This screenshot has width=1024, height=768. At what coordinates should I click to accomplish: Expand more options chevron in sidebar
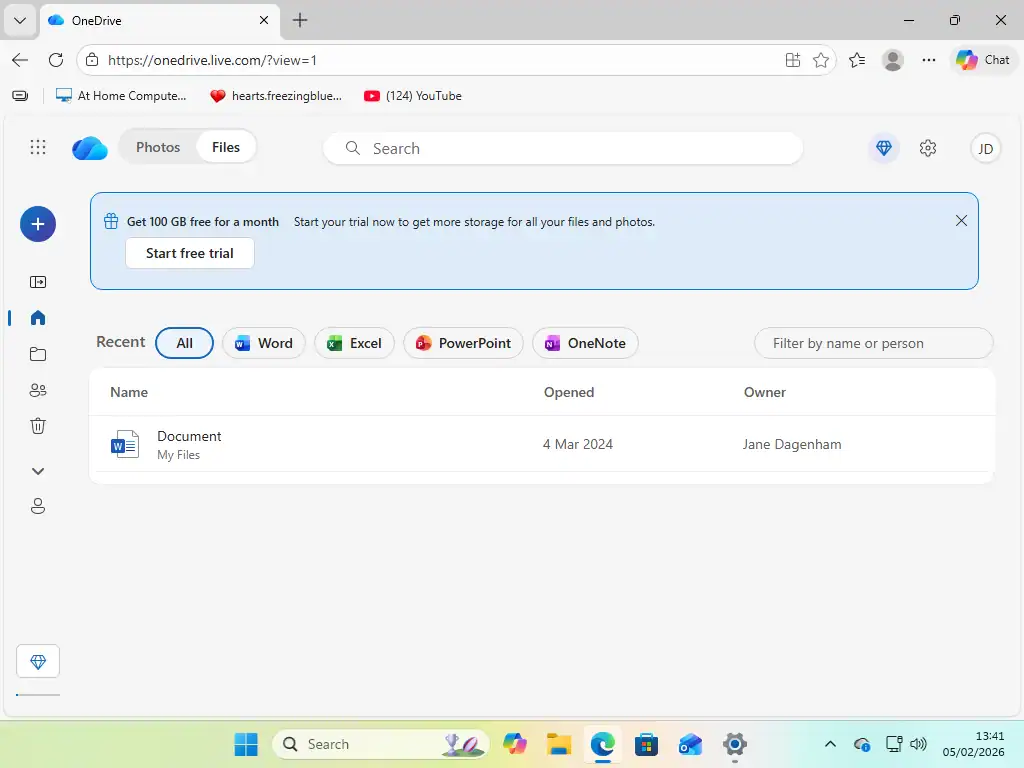coord(37,470)
